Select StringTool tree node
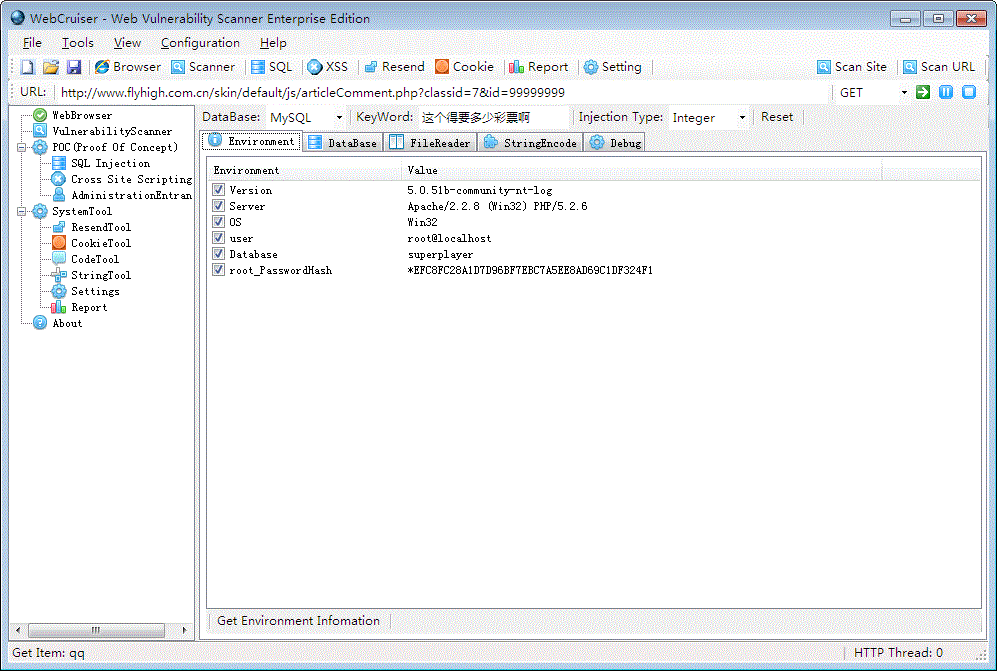 point(100,275)
